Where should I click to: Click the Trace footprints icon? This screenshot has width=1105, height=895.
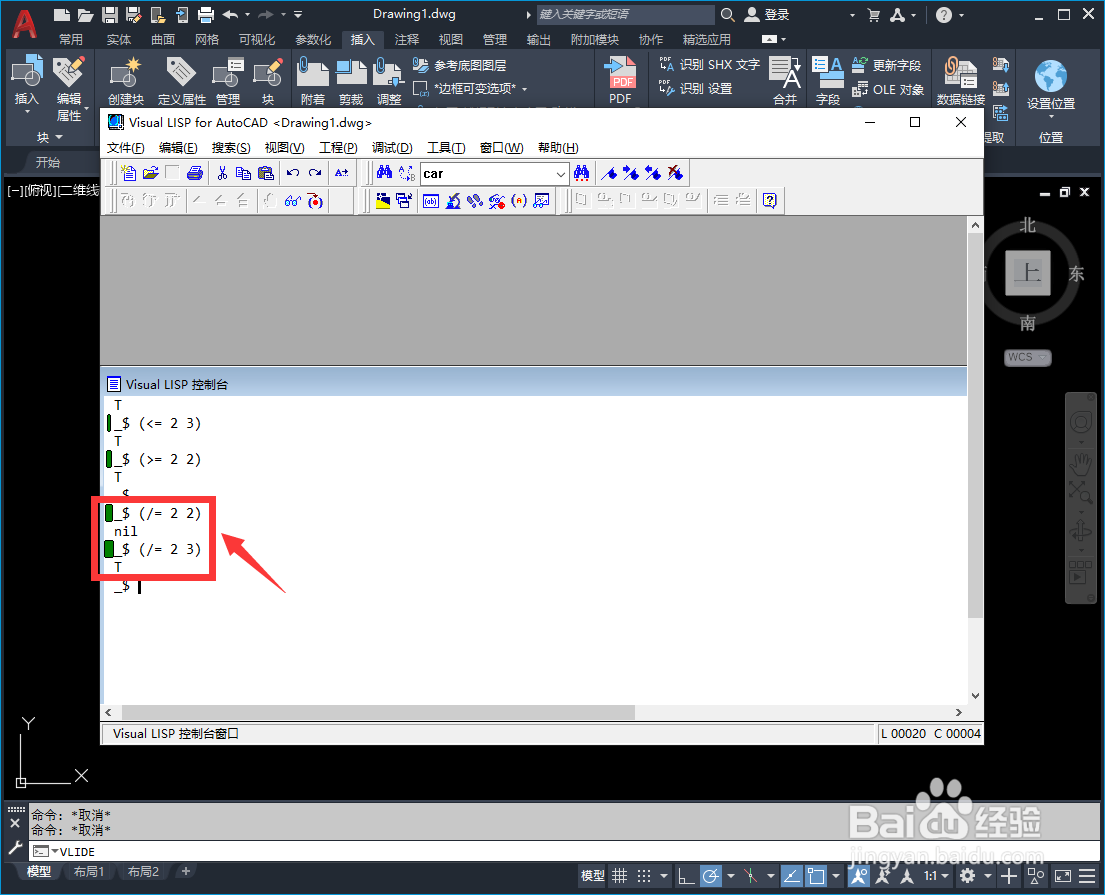(x=475, y=201)
